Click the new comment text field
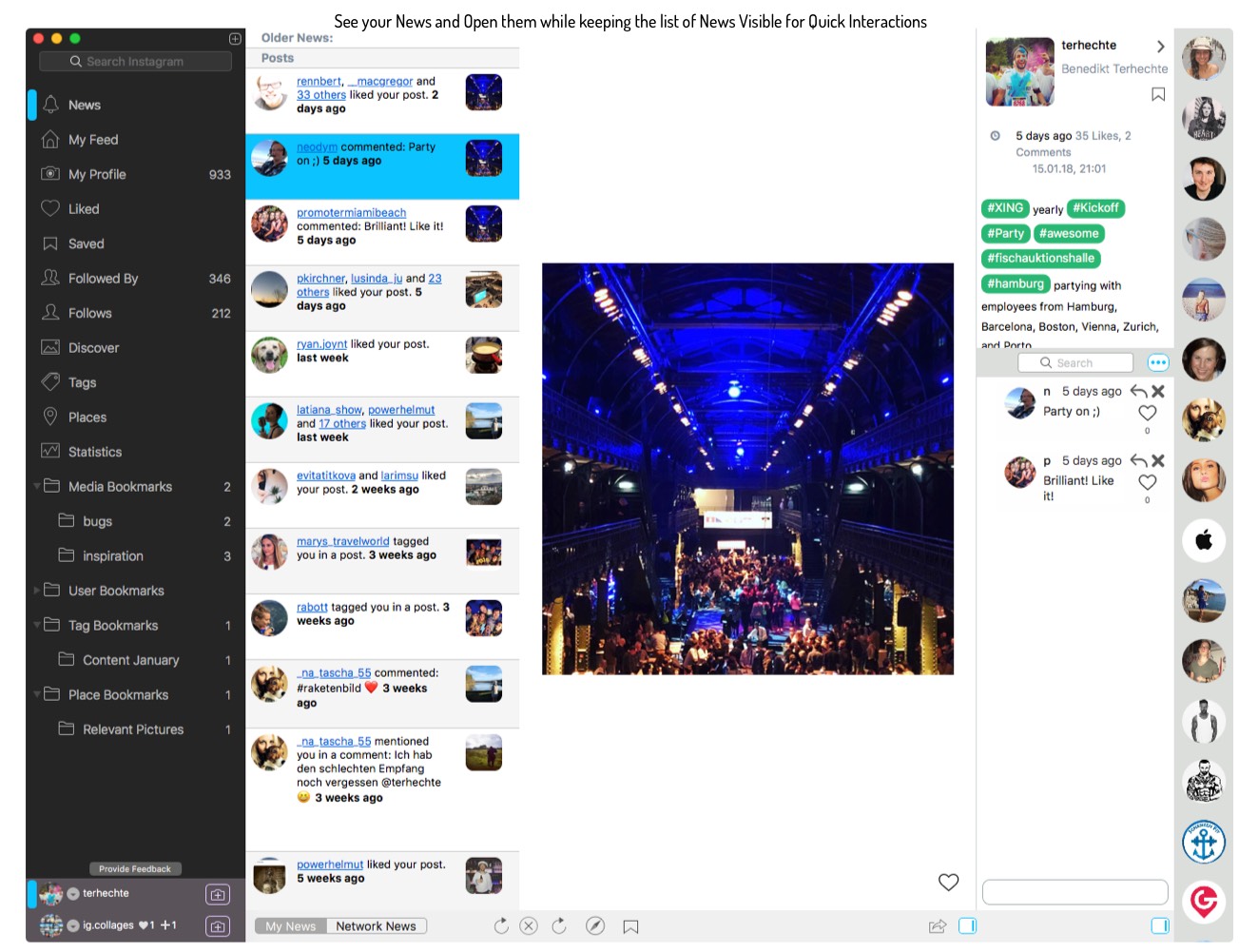 [x=1074, y=892]
